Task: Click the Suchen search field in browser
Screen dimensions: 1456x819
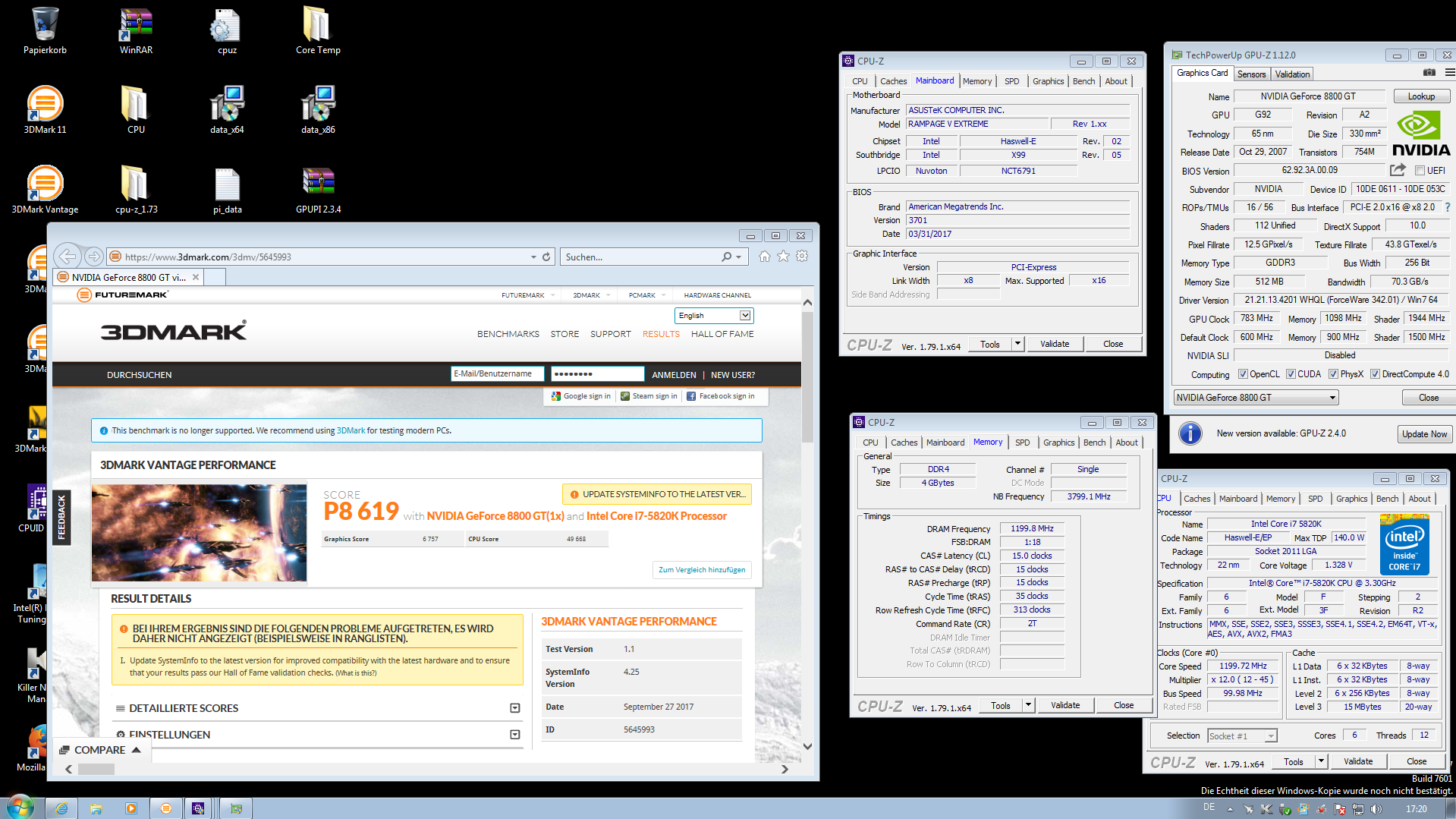Action: [x=641, y=257]
